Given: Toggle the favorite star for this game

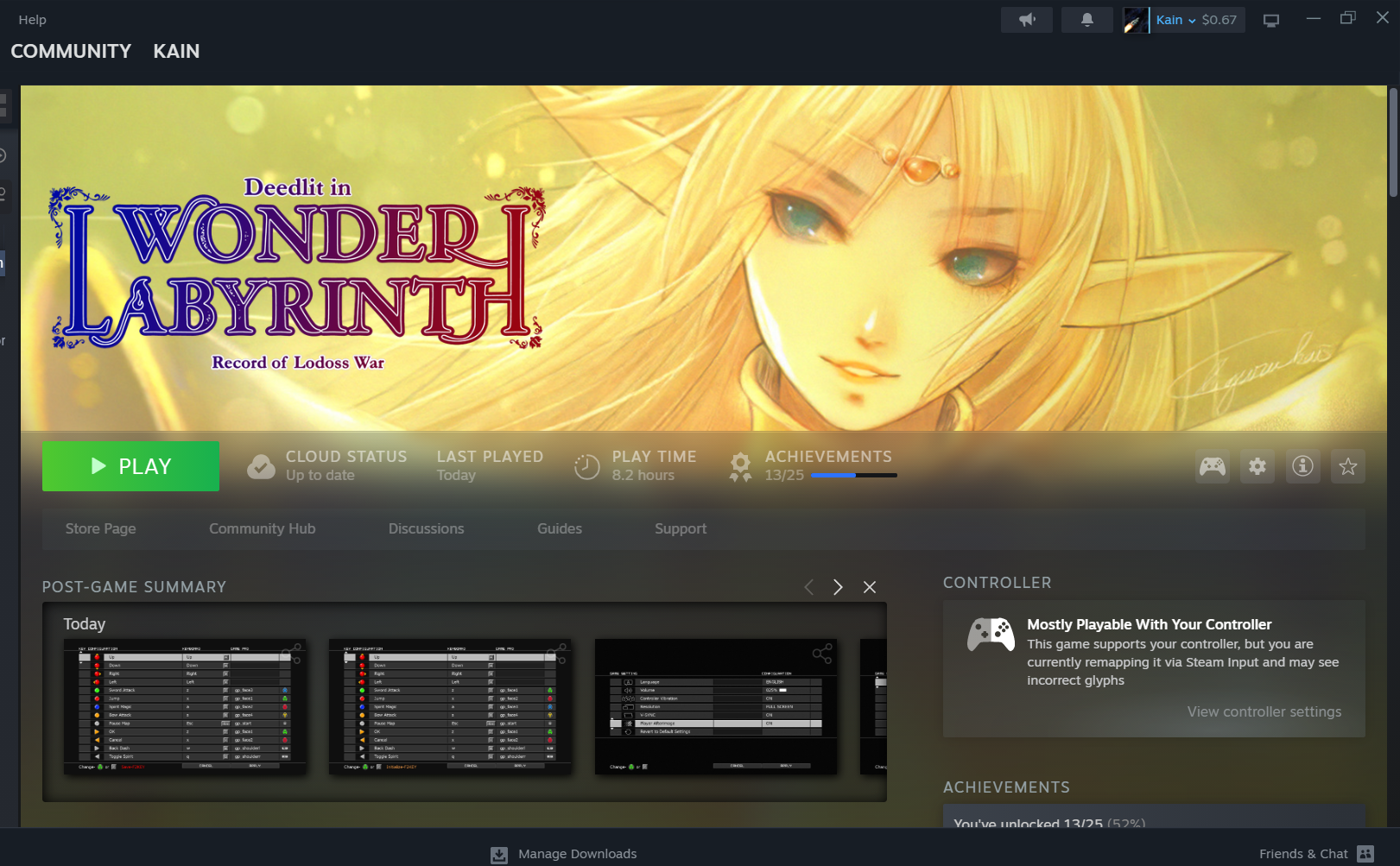Looking at the screenshot, I should point(1348,467).
